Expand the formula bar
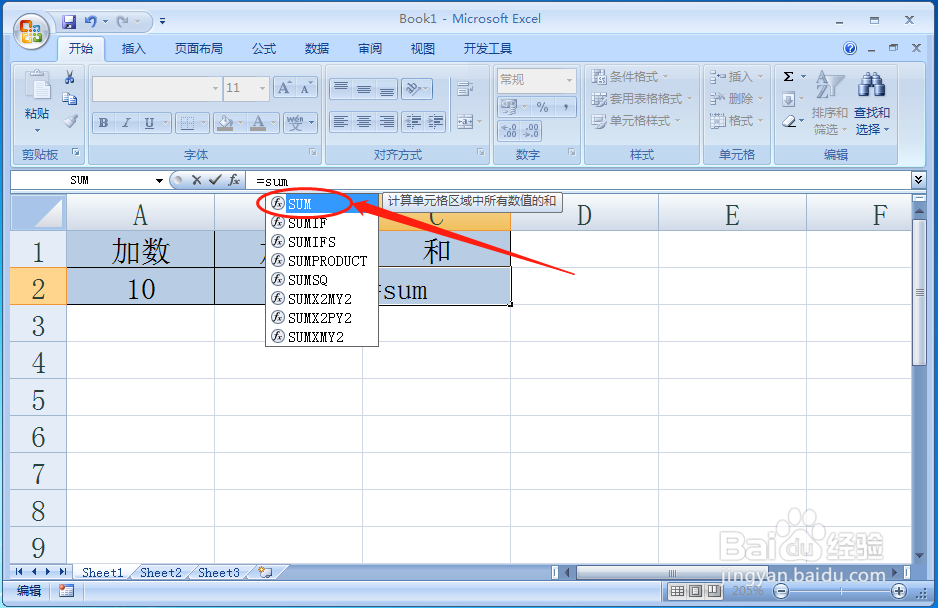938x608 pixels. [x=918, y=179]
